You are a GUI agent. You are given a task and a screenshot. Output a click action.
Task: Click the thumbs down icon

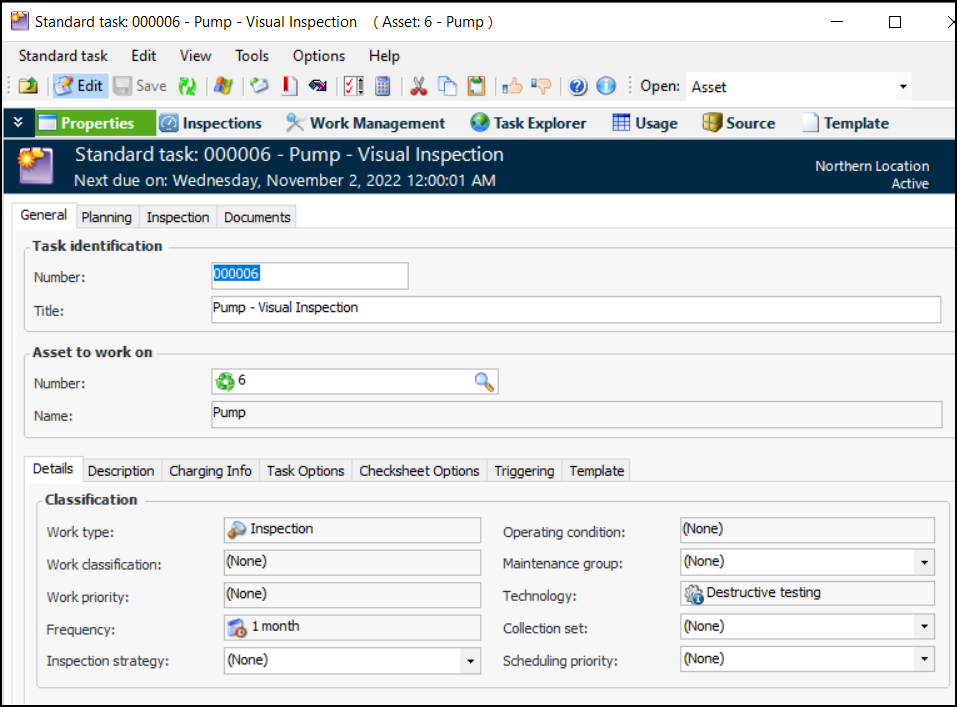click(x=541, y=86)
